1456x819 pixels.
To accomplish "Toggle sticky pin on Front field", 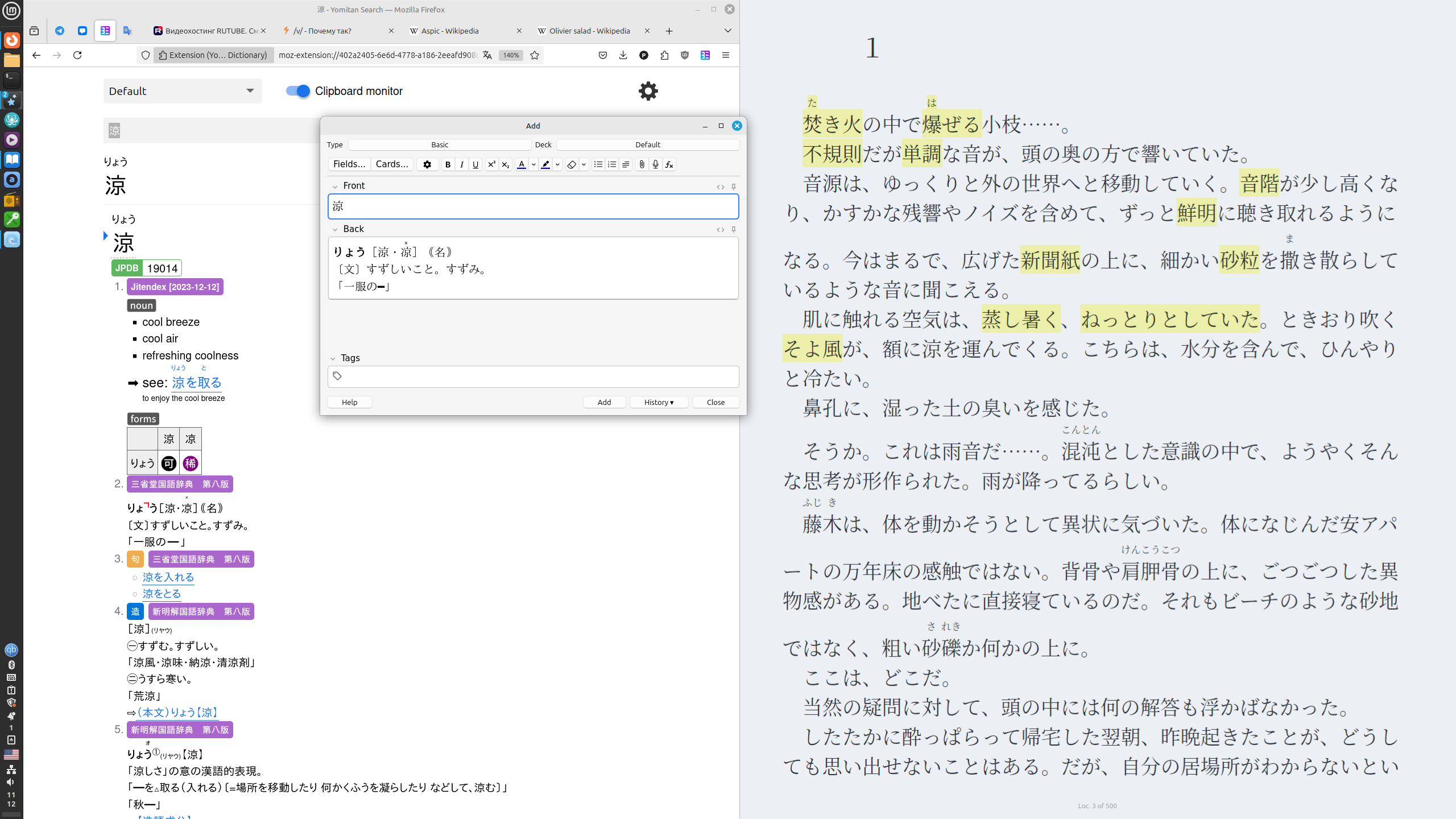I will click(734, 187).
